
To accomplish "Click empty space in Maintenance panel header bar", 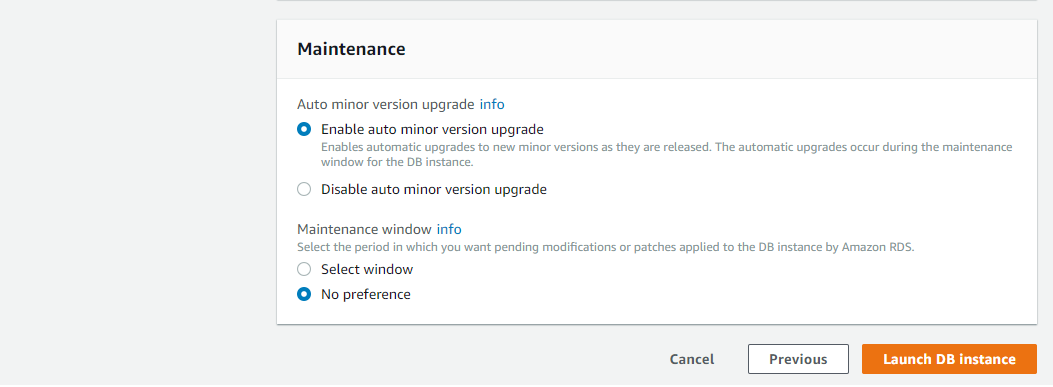I will click(x=719, y=49).
